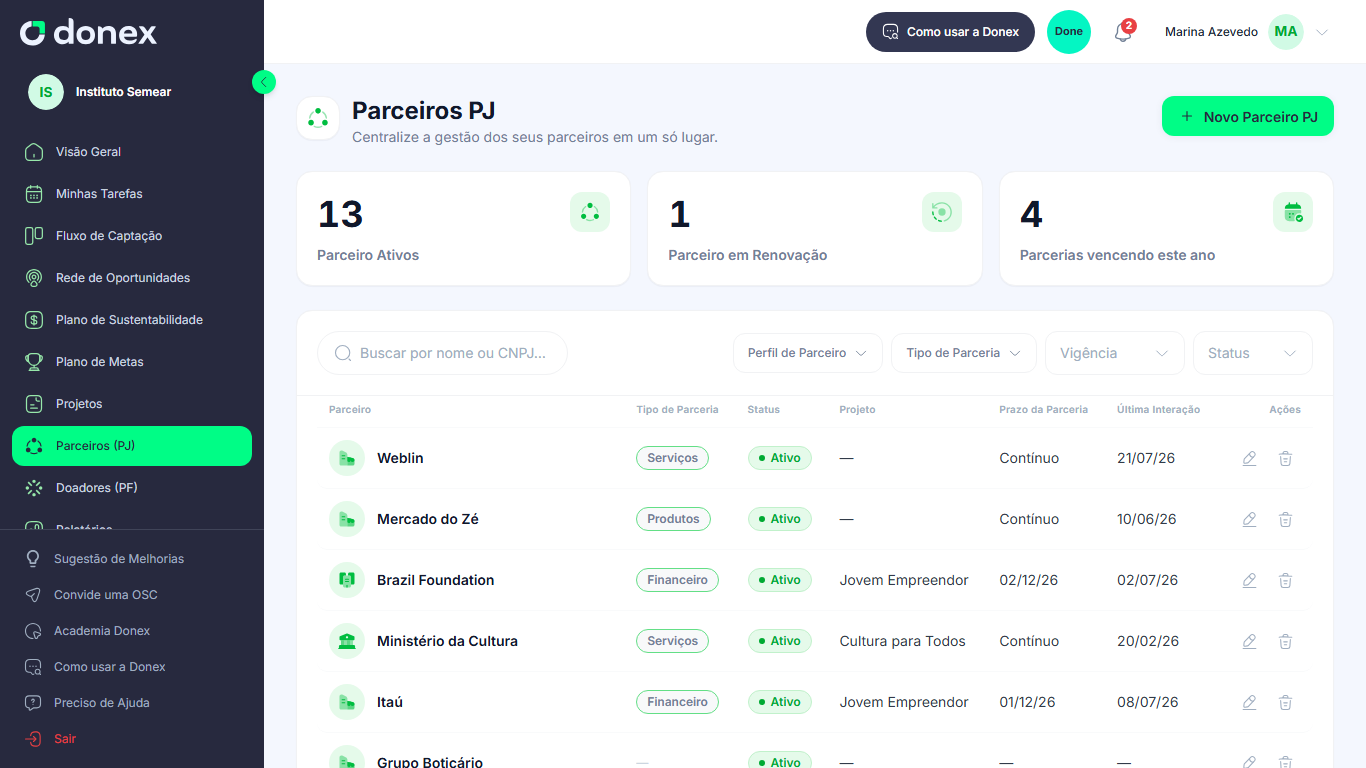Screen dimensions: 1366x768
Task: Open the Brazil Foundation partner name
Action: point(436,580)
